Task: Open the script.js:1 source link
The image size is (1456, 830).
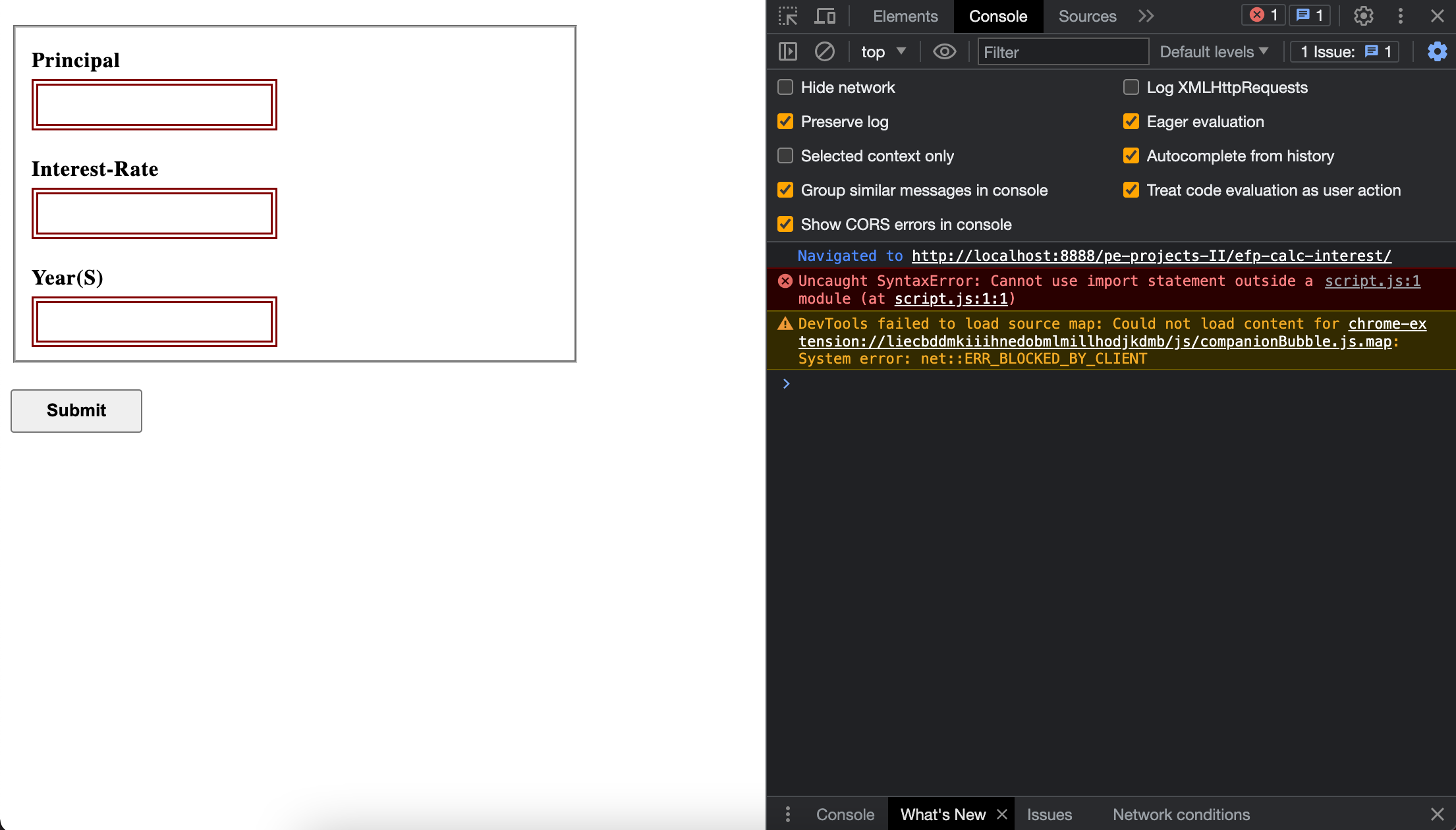Action: [1372, 281]
